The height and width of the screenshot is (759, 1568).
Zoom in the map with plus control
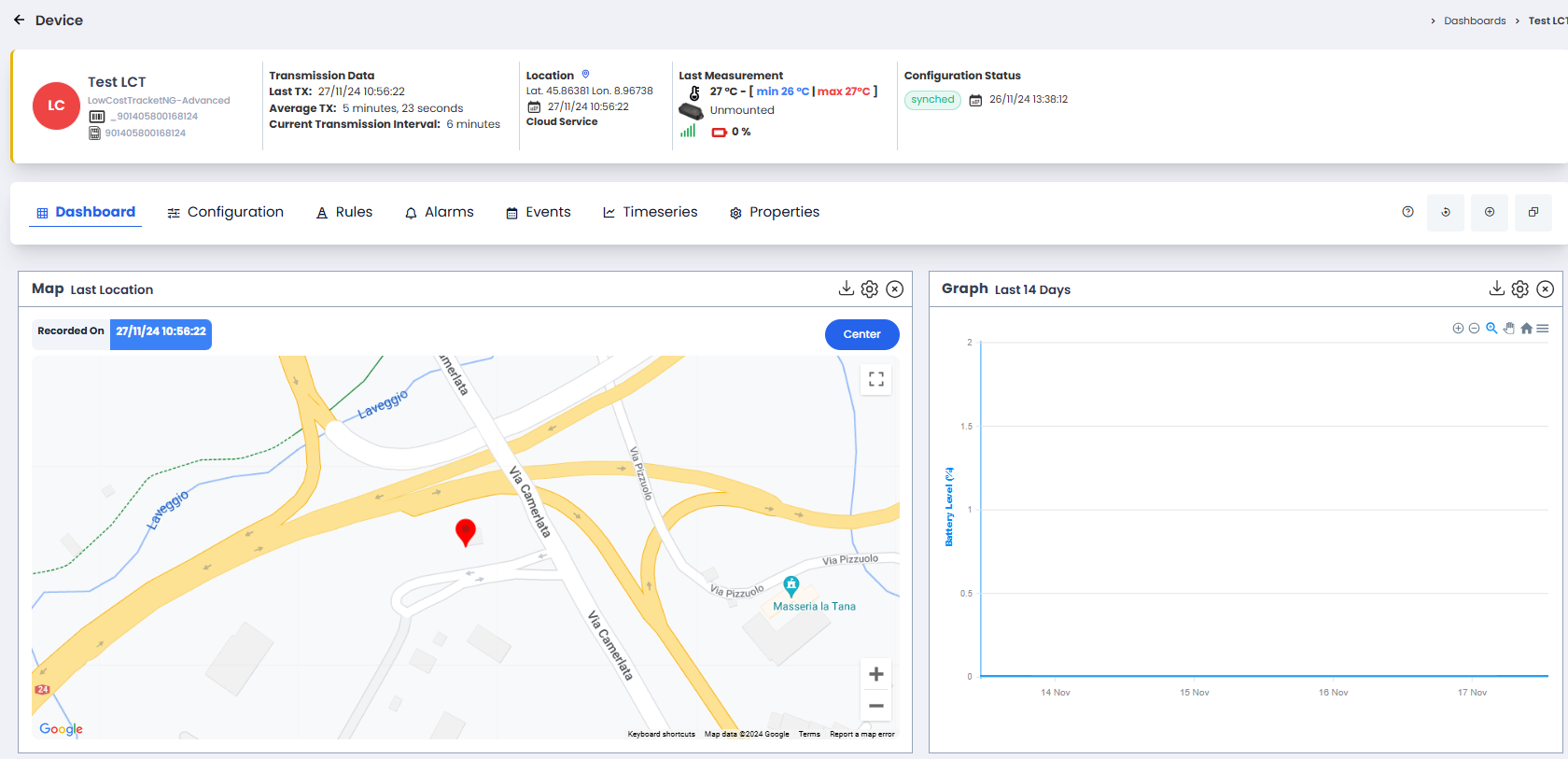point(875,674)
